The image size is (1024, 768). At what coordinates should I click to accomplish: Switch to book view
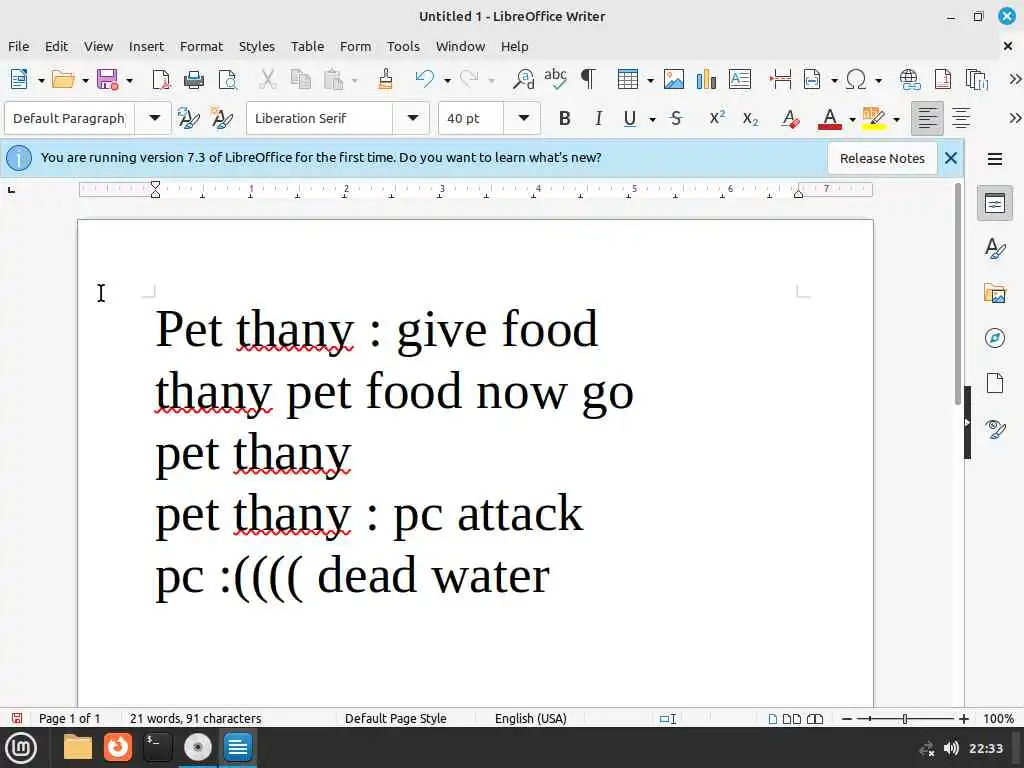coord(815,719)
